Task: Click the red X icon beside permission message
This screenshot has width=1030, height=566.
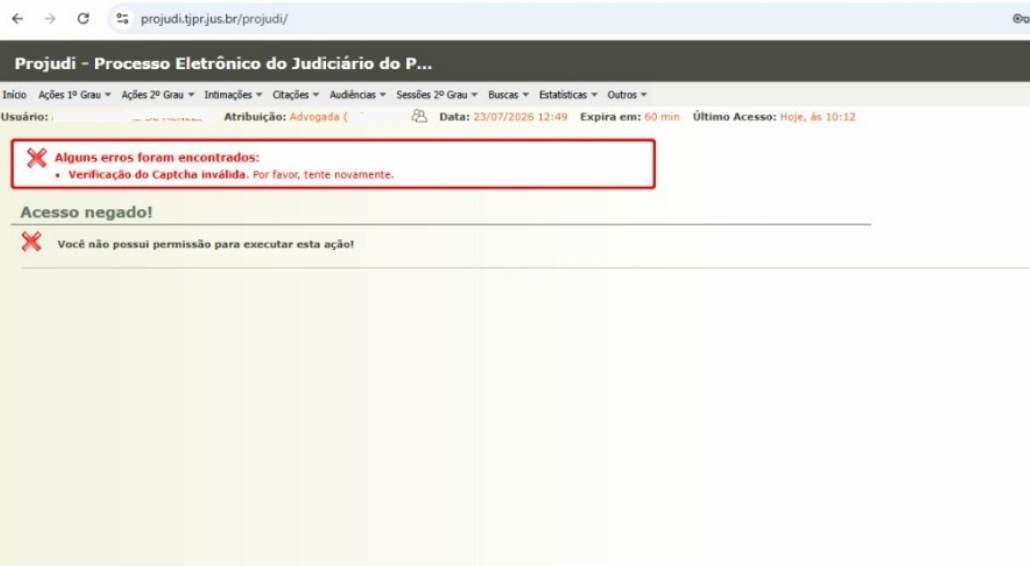Action: [31, 242]
